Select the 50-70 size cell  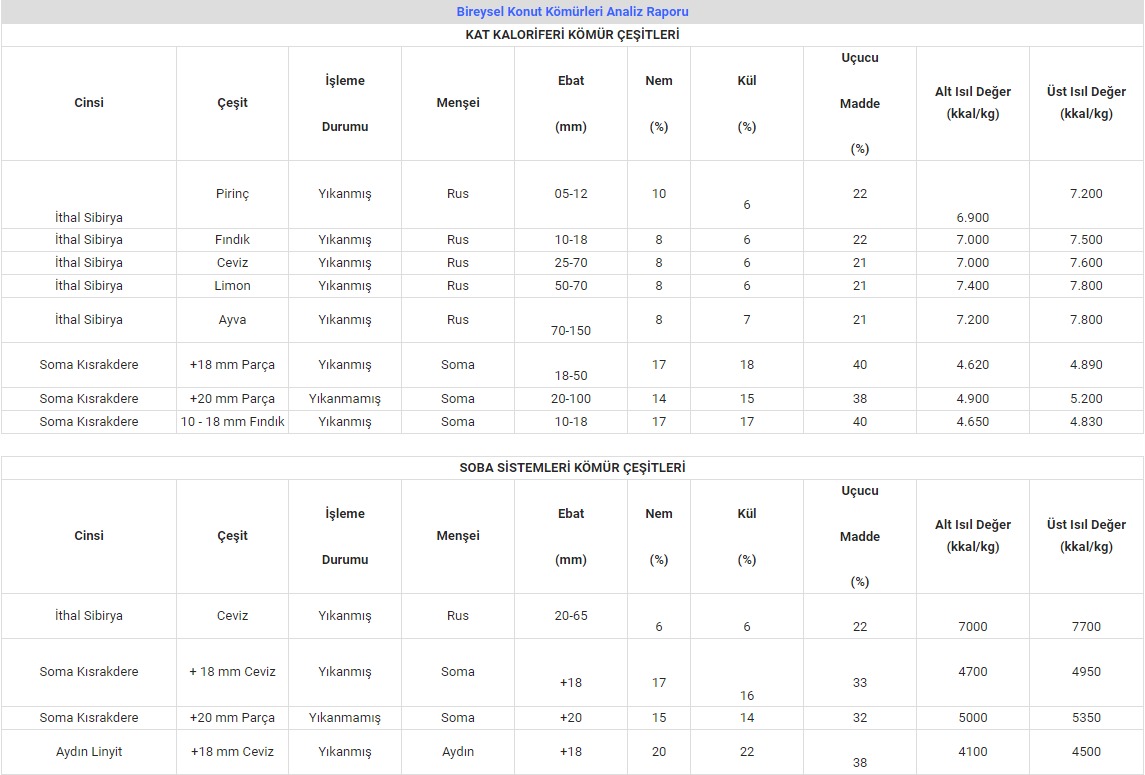(571, 286)
